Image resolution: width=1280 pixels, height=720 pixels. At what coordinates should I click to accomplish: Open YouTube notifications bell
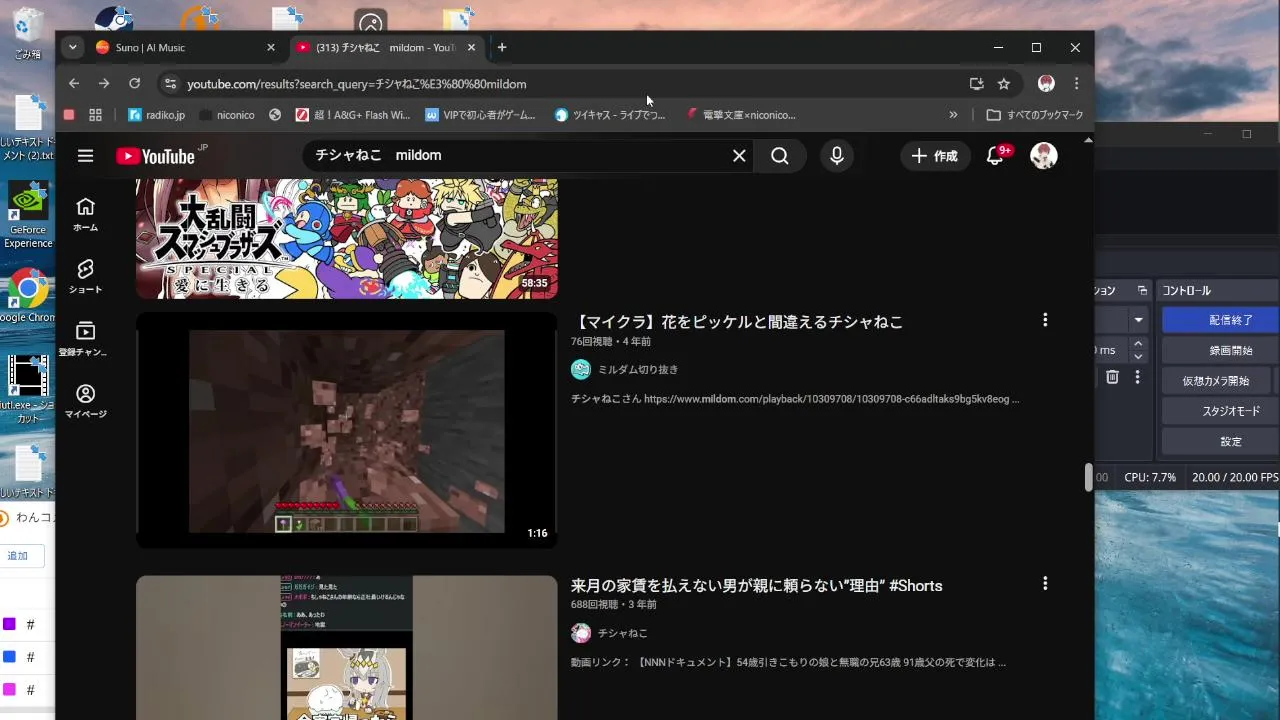[x=995, y=156]
